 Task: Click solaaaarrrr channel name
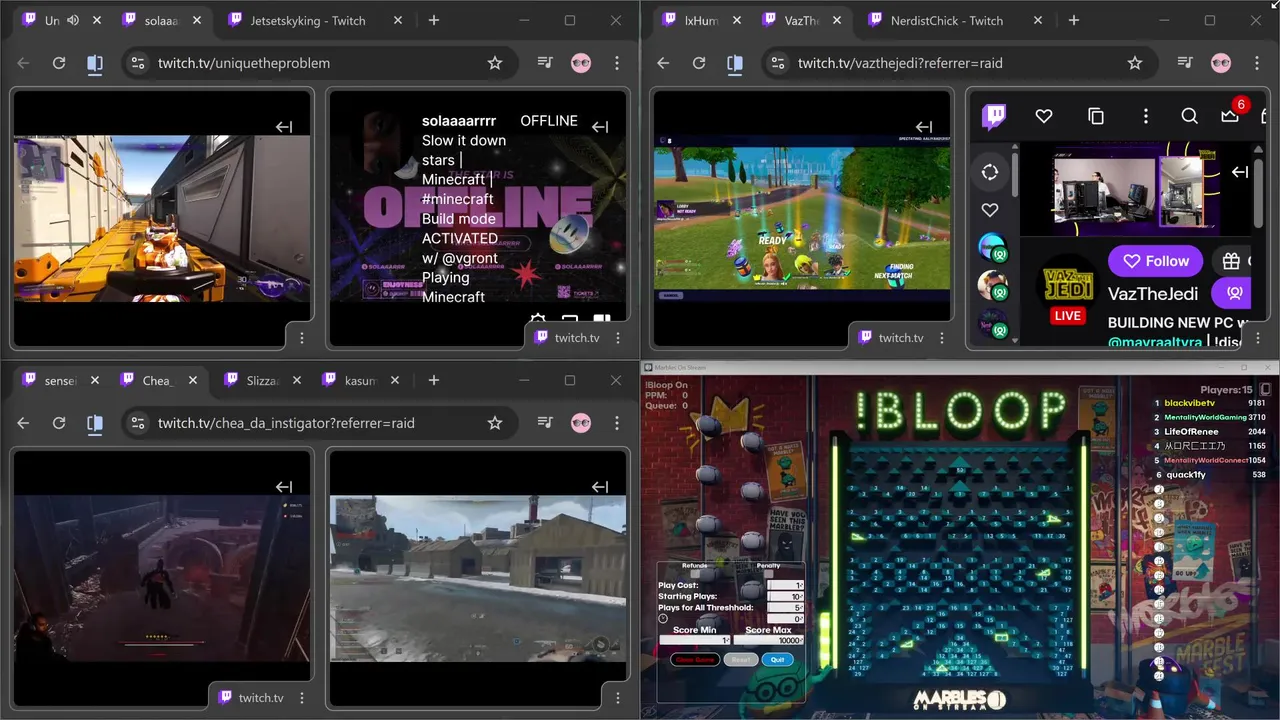point(459,121)
